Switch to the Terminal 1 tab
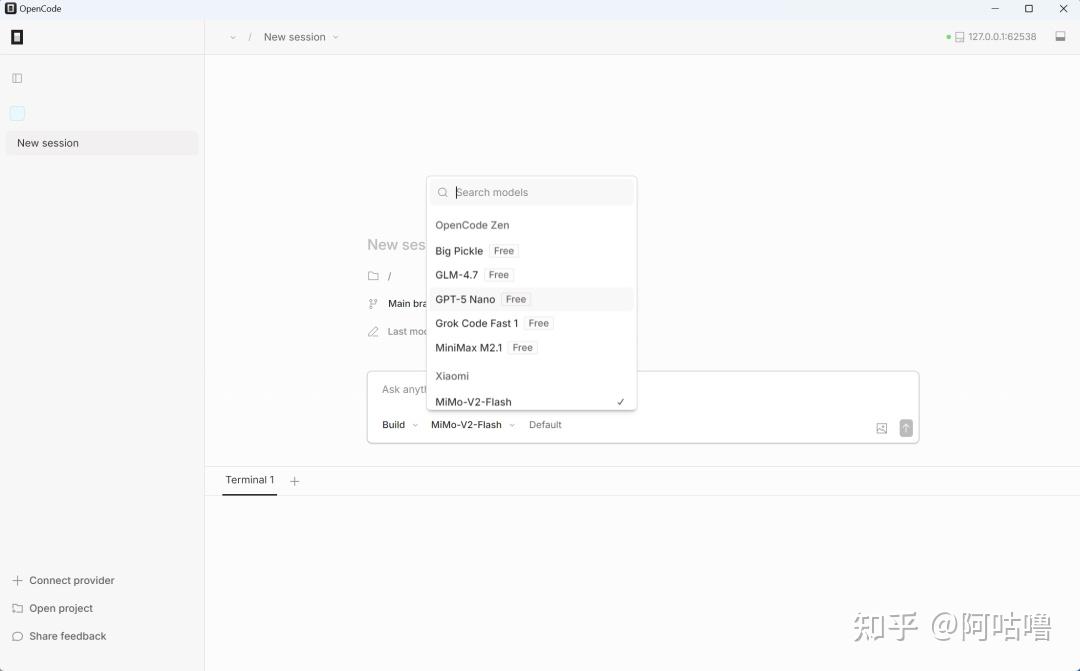The height and width of the screenshot is (671, 1080). [x=249, y=480]
